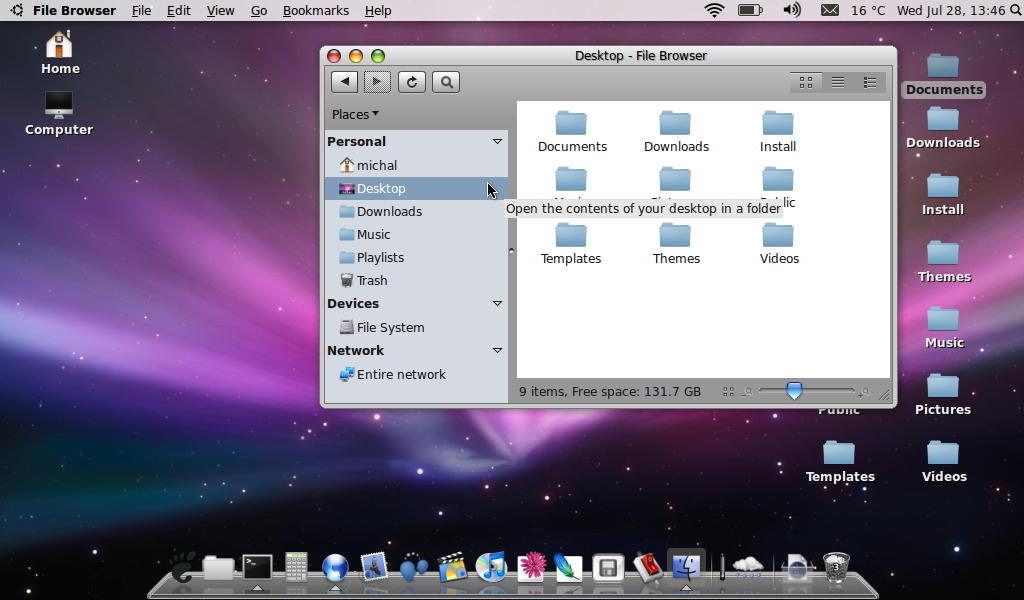Open the Places sidebar dropdown
Image resolution: width=1024 pixels, height=600 pixels.
click(x=355, y=114)
